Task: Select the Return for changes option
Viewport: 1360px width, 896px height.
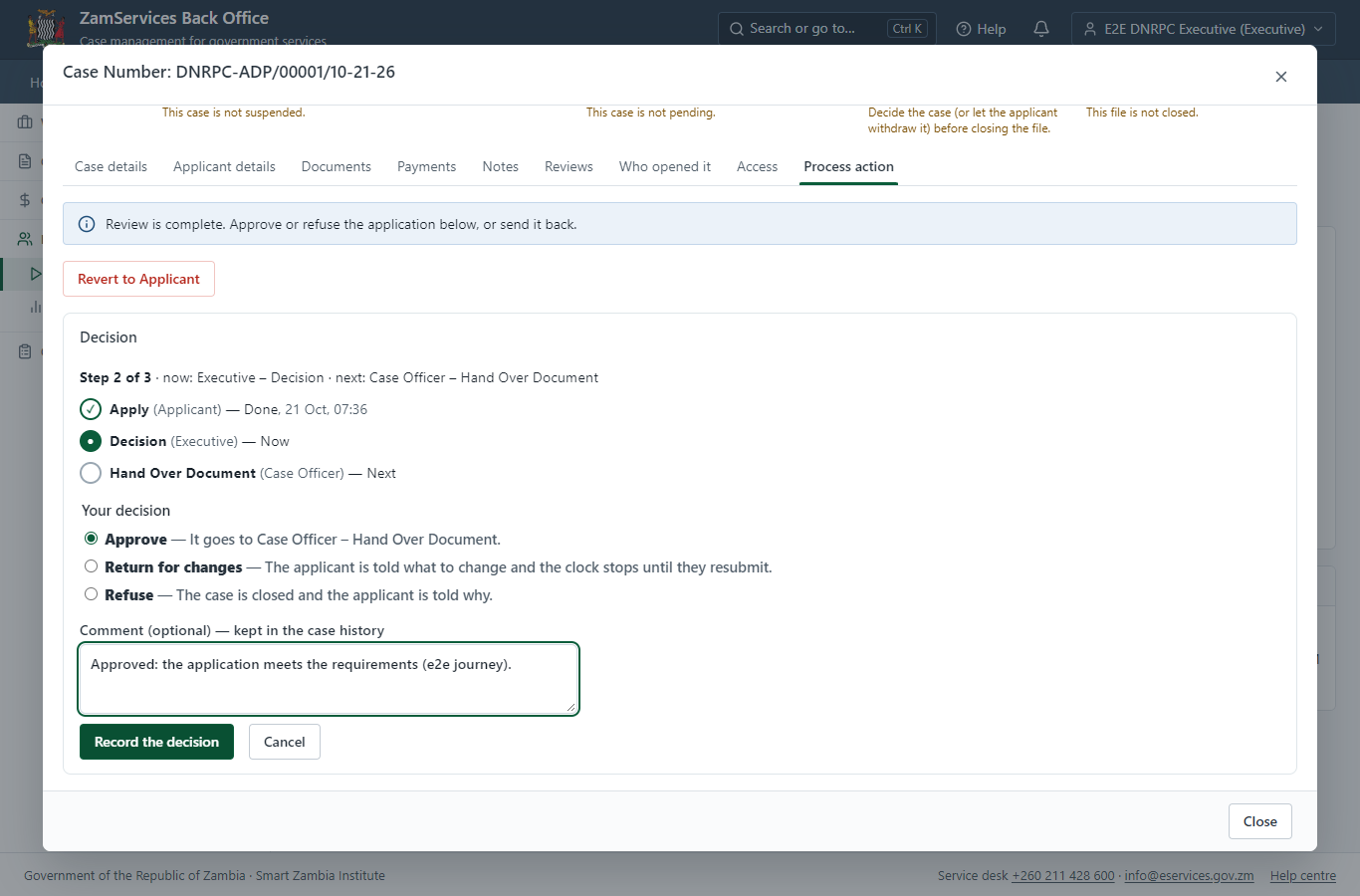Action: pos(92,566)
